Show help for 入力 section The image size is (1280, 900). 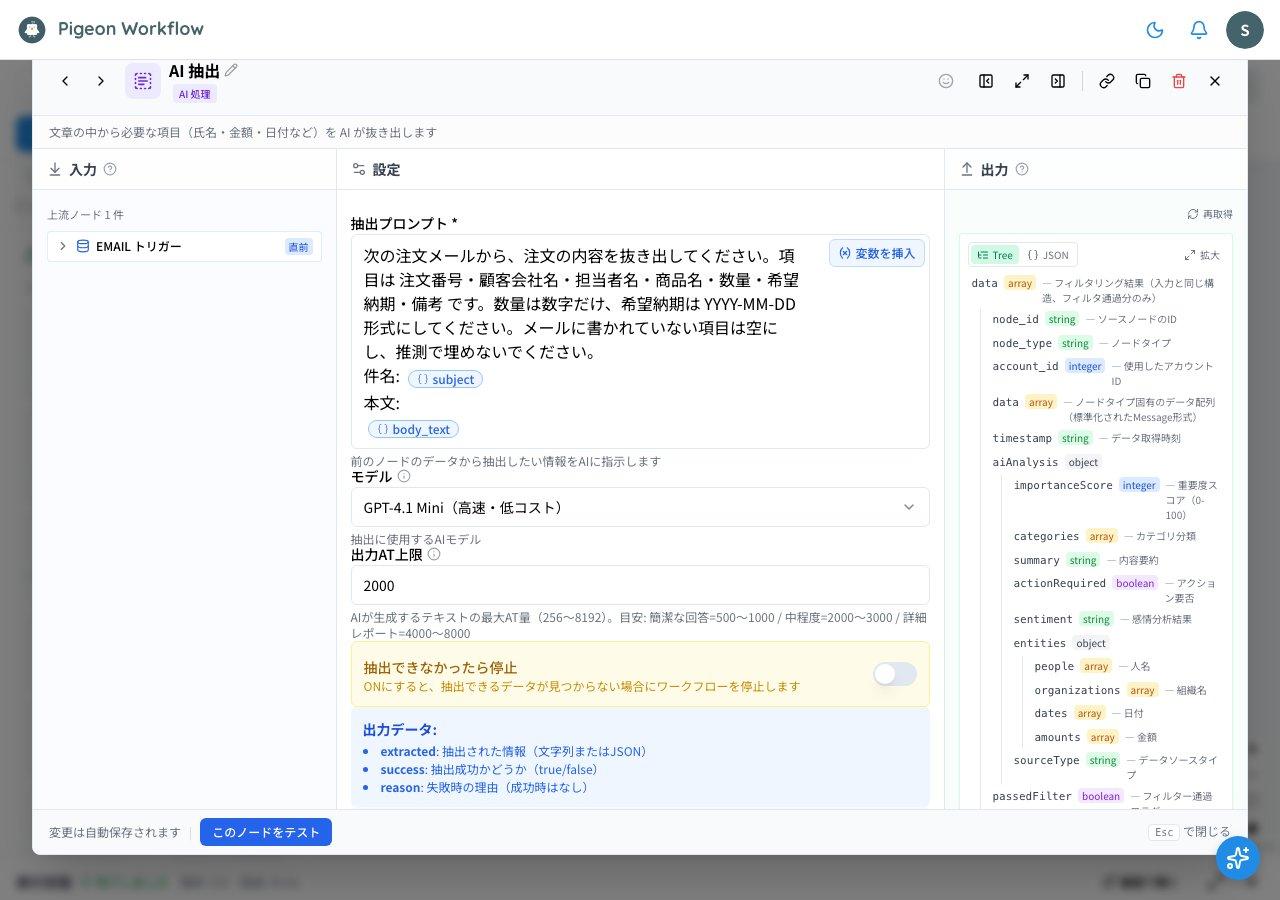tap(110, 169)
